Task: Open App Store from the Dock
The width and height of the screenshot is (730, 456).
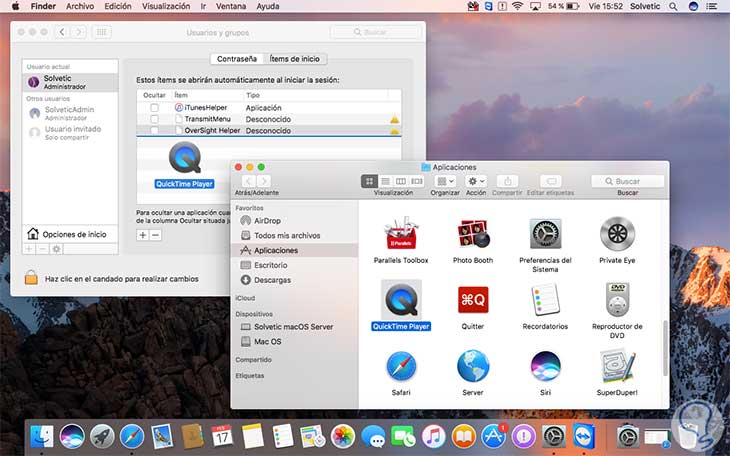Action: pos(493,437)
